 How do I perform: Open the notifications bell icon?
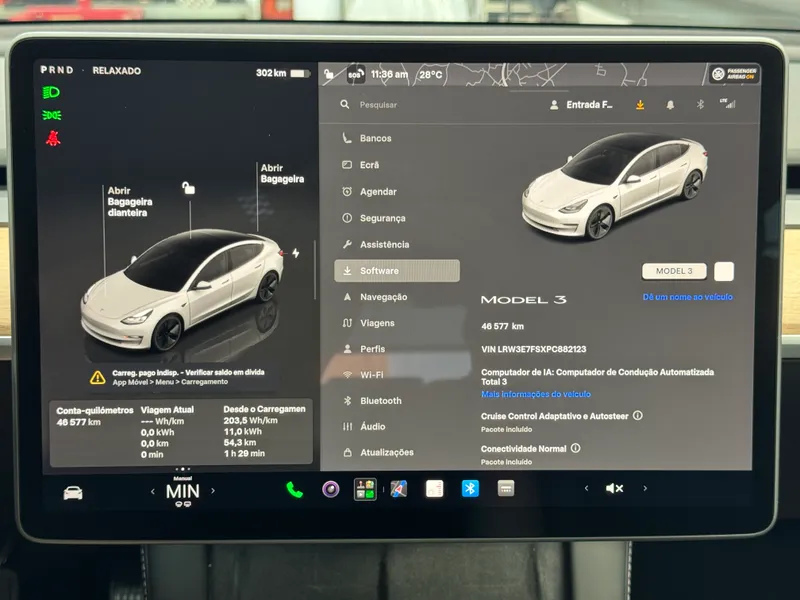tap(670, 105)
